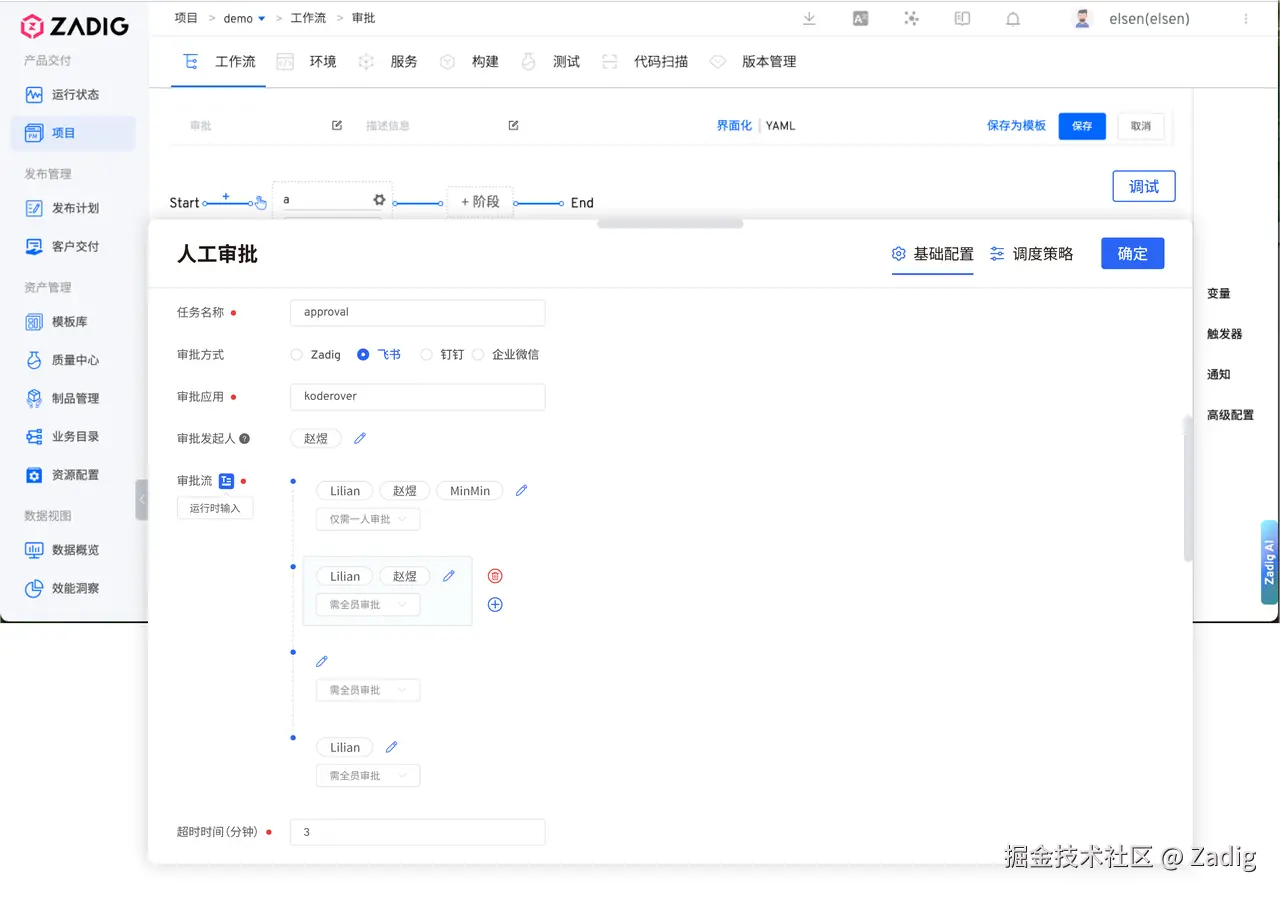The height and width of the screenshot is (897, 1280).
Task: Add approval node with plus circle icon
Action: click(x=495, y=604)
